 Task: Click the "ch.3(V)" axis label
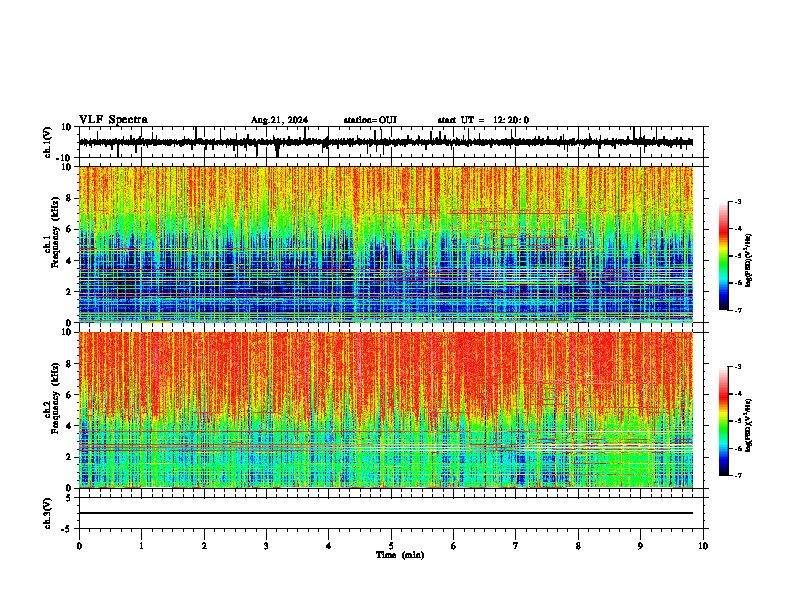coord(48,513)
